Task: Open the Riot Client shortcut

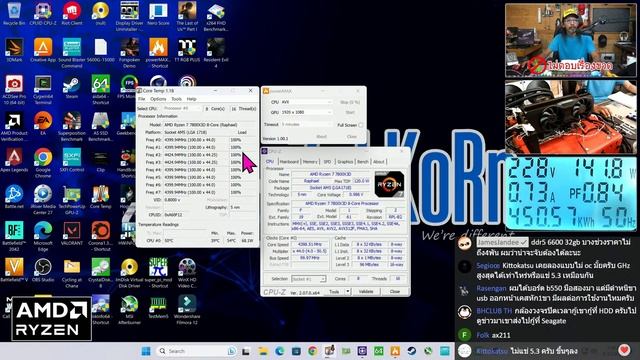Action: tap(72, 14)
